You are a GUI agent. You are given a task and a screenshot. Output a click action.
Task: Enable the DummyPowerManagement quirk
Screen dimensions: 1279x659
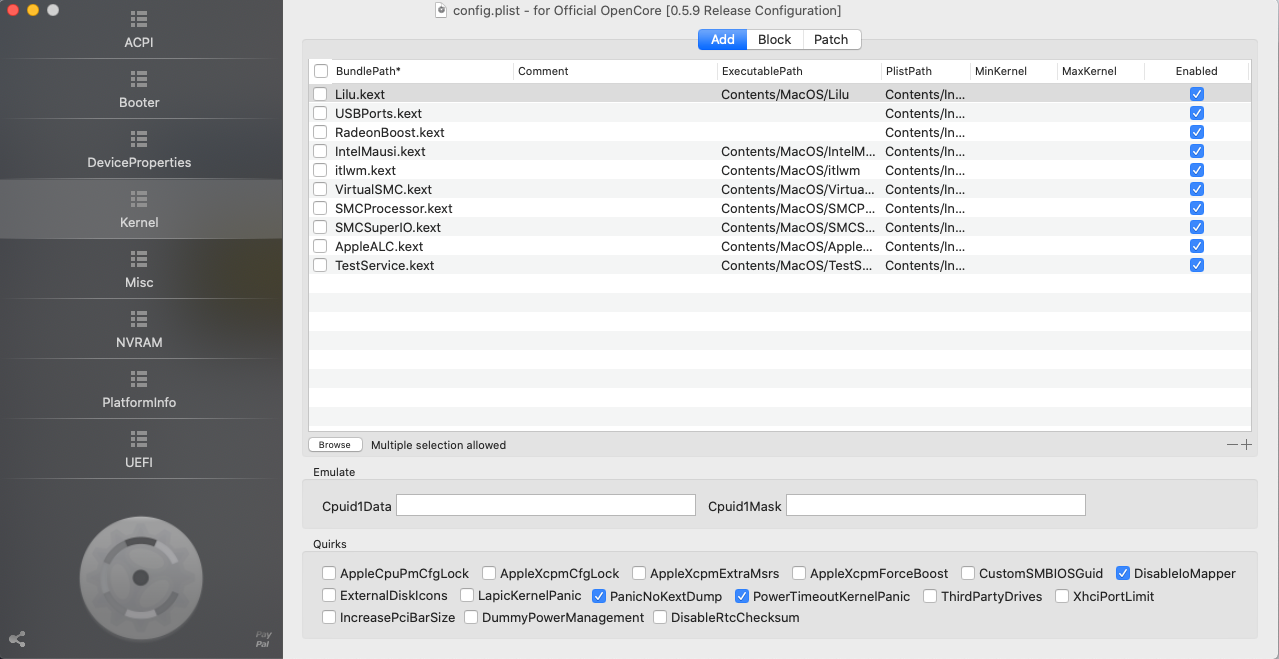pos(471,617)
